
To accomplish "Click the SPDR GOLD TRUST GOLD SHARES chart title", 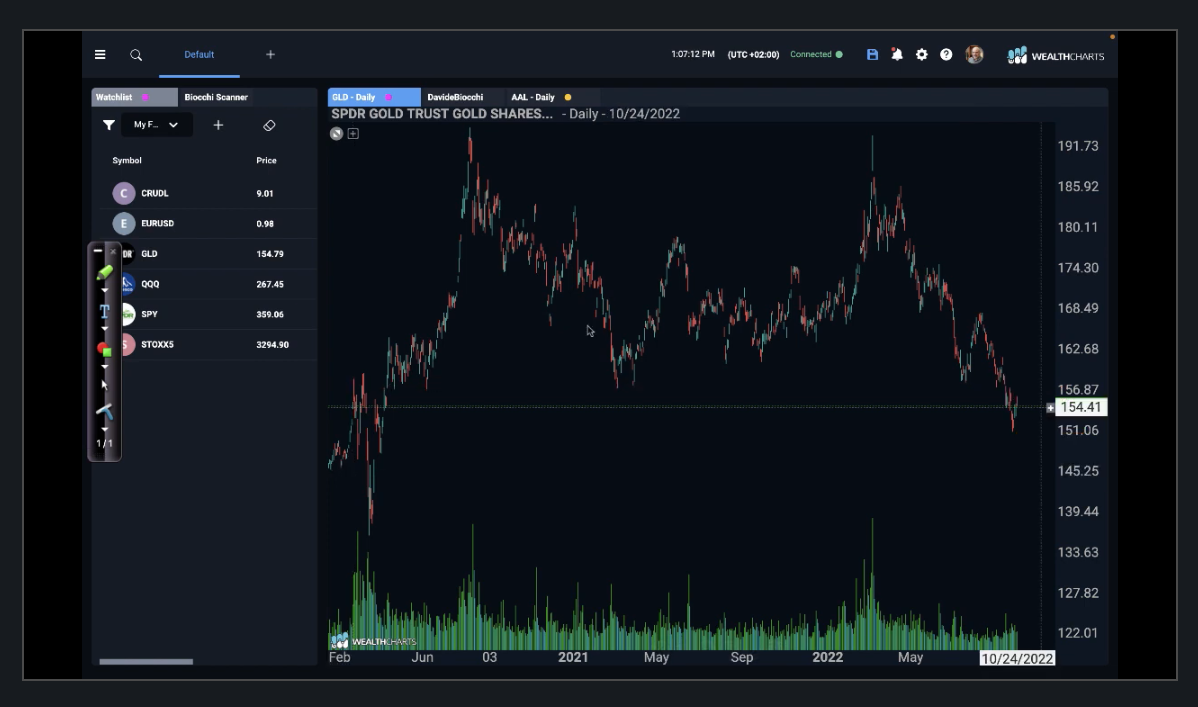I will [x=442, y=114].
